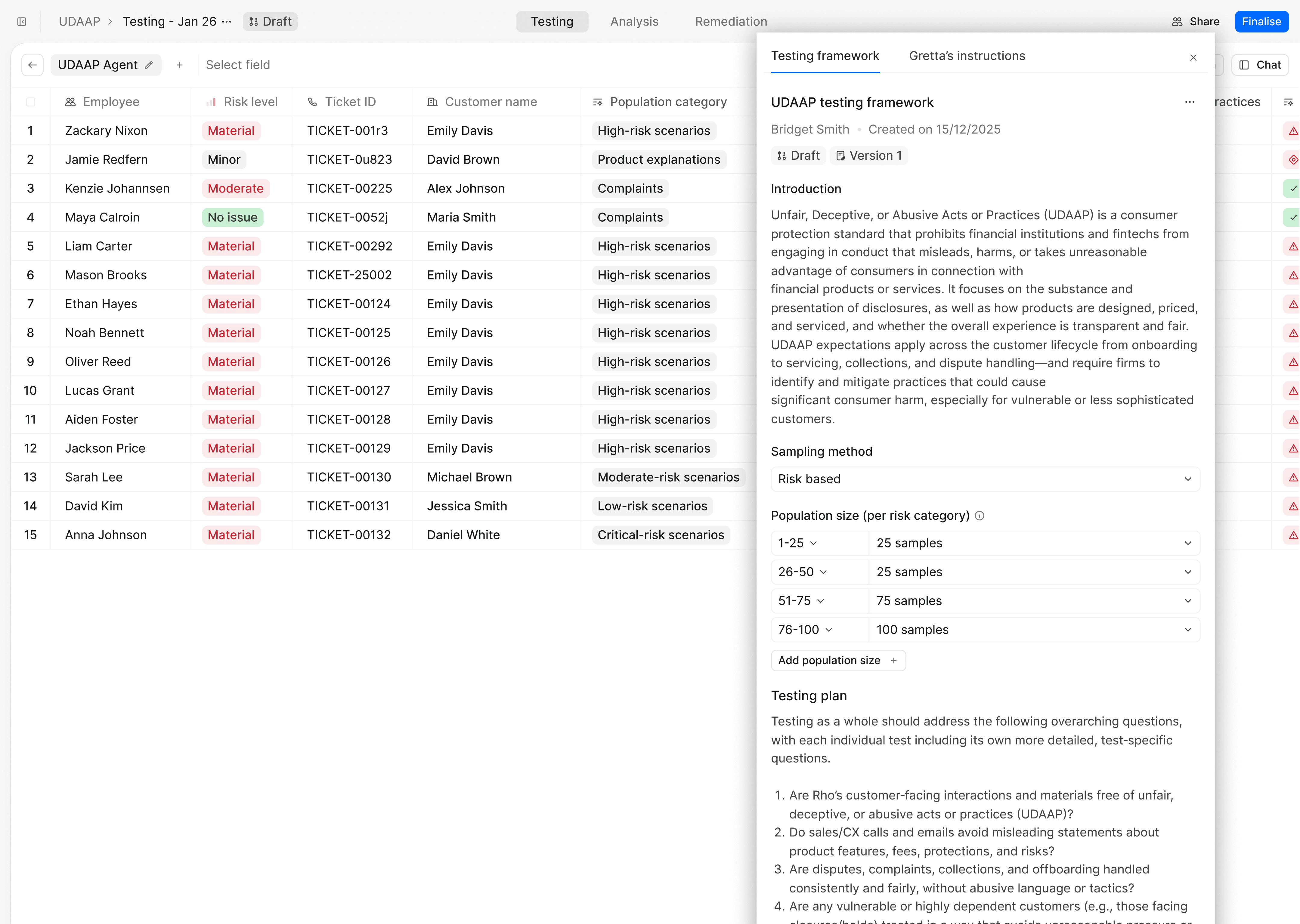The width and height of the screenshot is (1300, 924).
Task: Switch to Gretta's instructions tab
Action: [967, 56]
